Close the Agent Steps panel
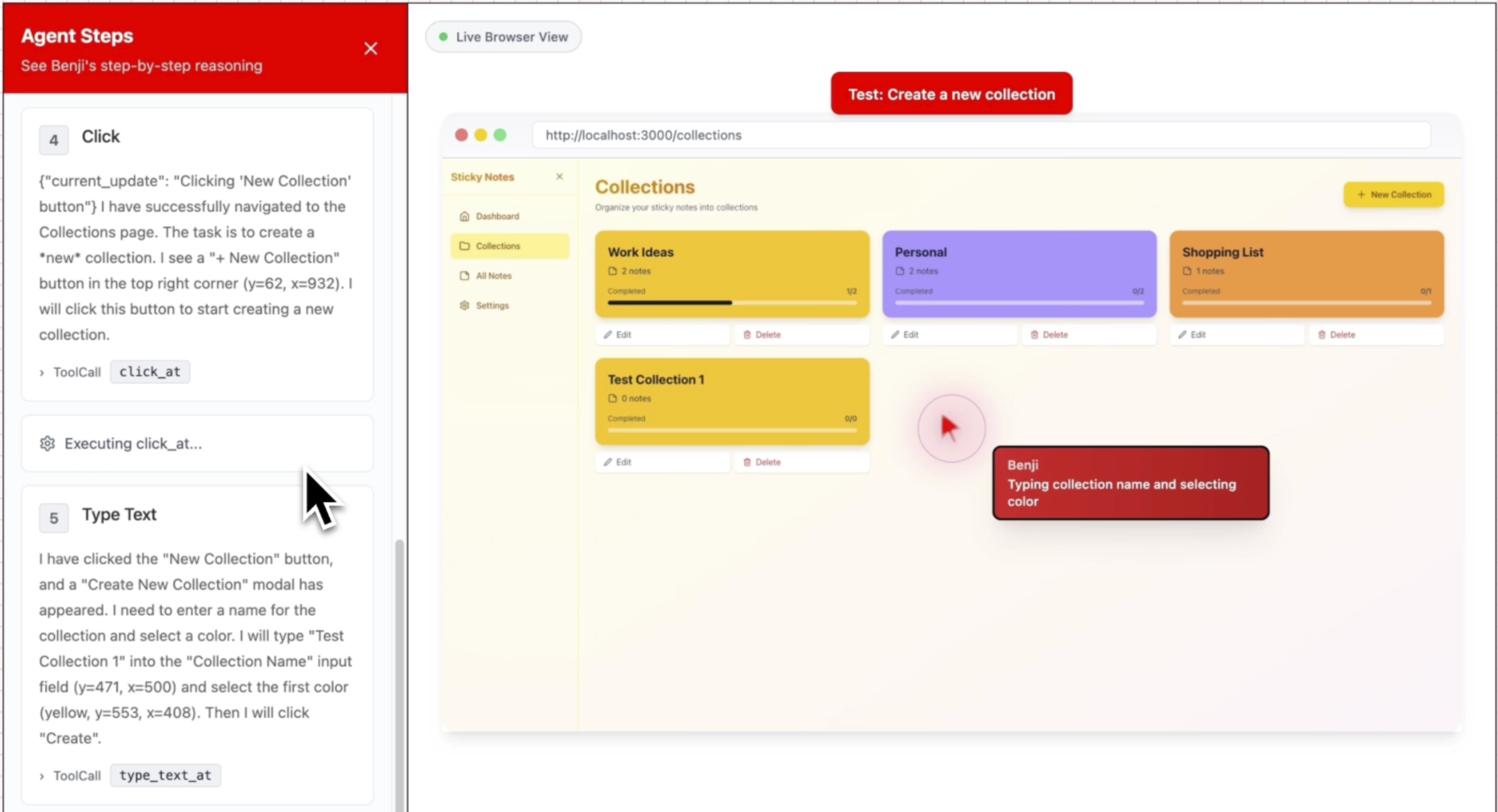The image size is (1498, 812). coord(370,49)
